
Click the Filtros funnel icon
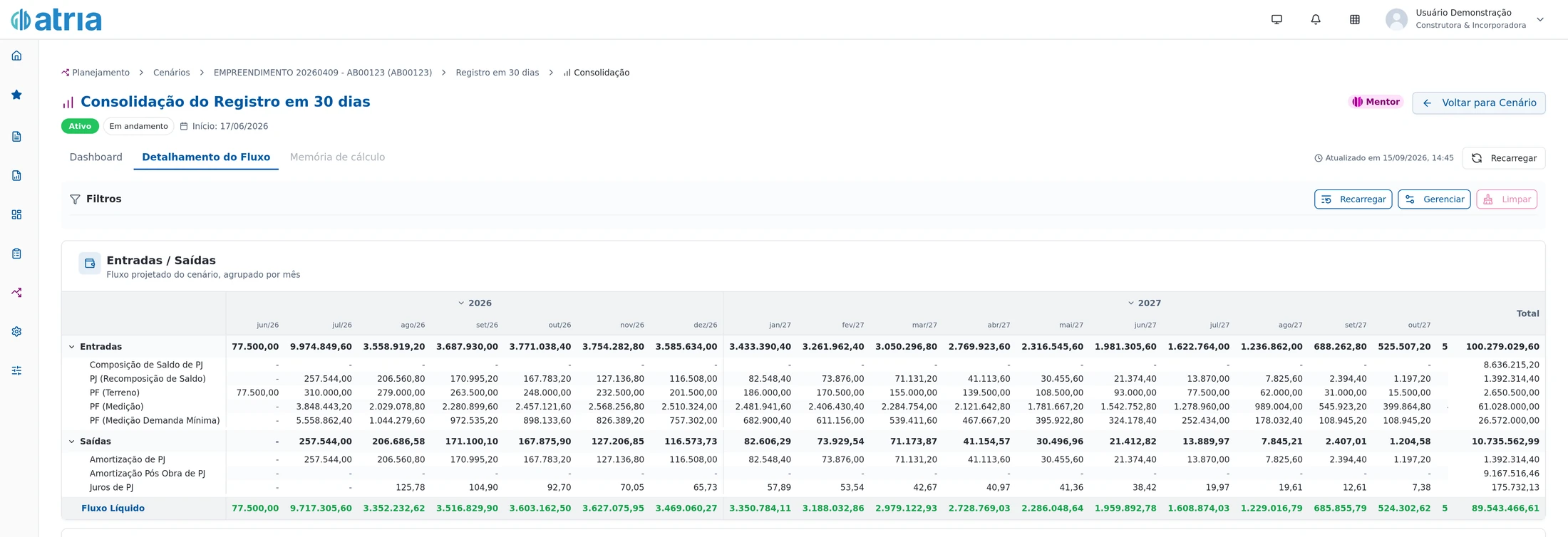pyautogui.click(x=75, y=199)
